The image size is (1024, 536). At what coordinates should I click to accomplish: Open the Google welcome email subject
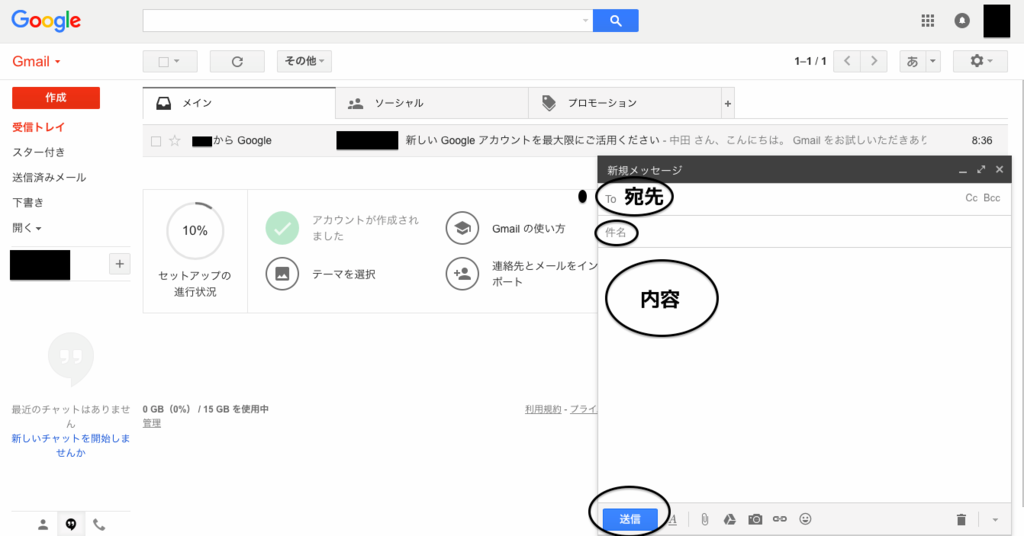point(532,140)
